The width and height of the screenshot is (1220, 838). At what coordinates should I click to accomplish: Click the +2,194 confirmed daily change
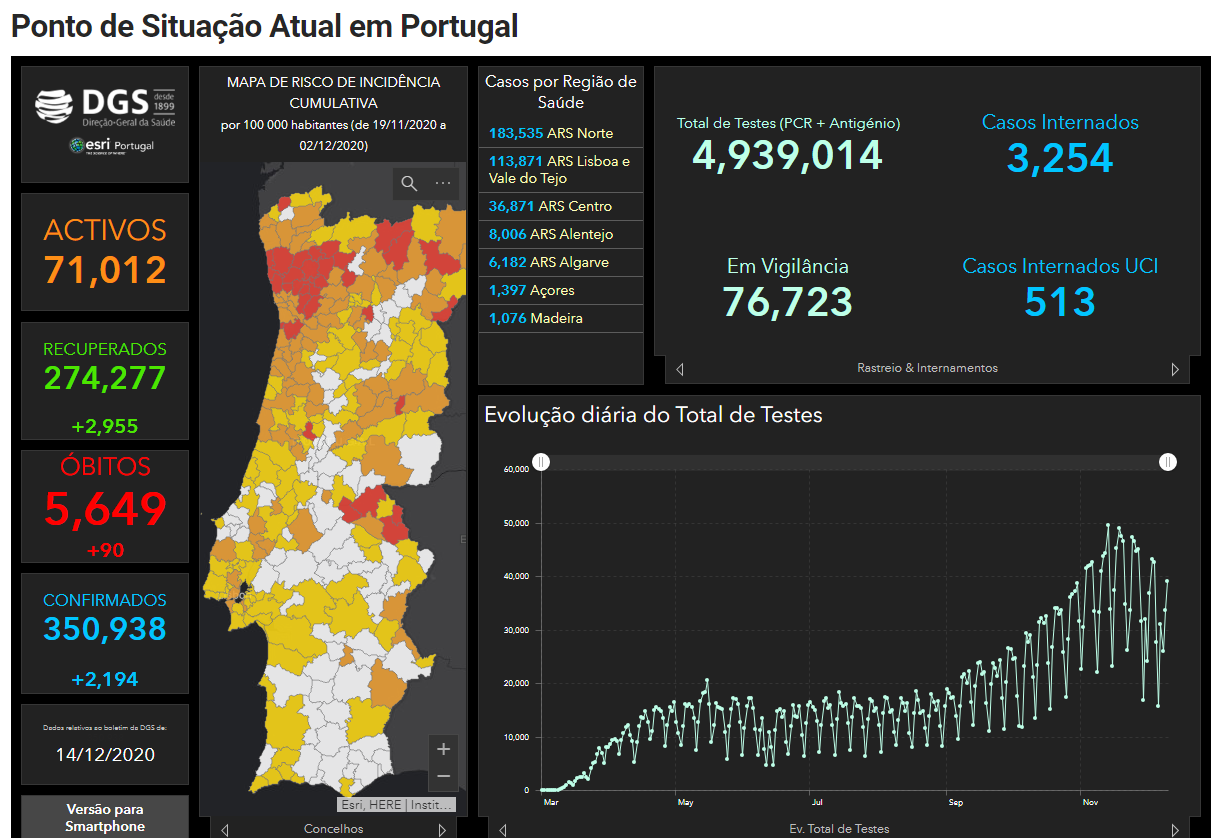click(x=105, y=680)
